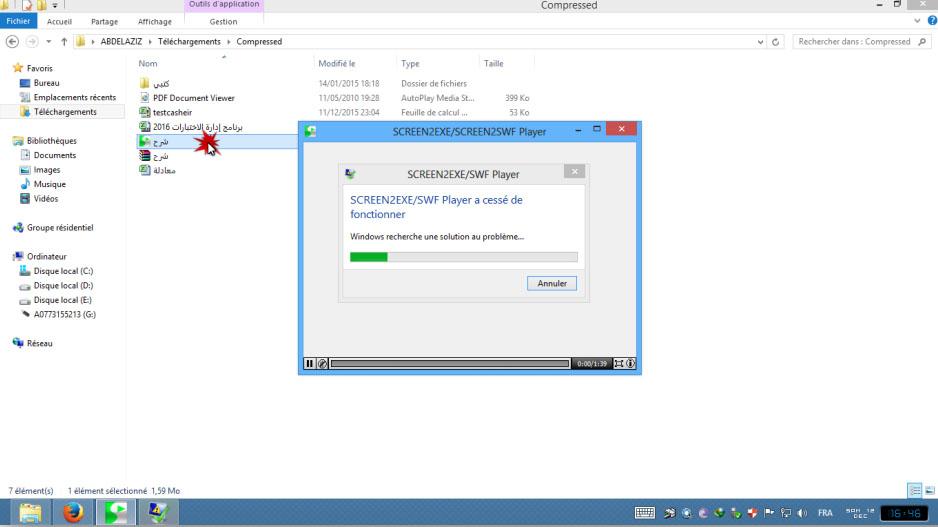Open the Affichage ribbon tab
The width and height of the screenshot is (938, 527).
(x=155, y=22)
